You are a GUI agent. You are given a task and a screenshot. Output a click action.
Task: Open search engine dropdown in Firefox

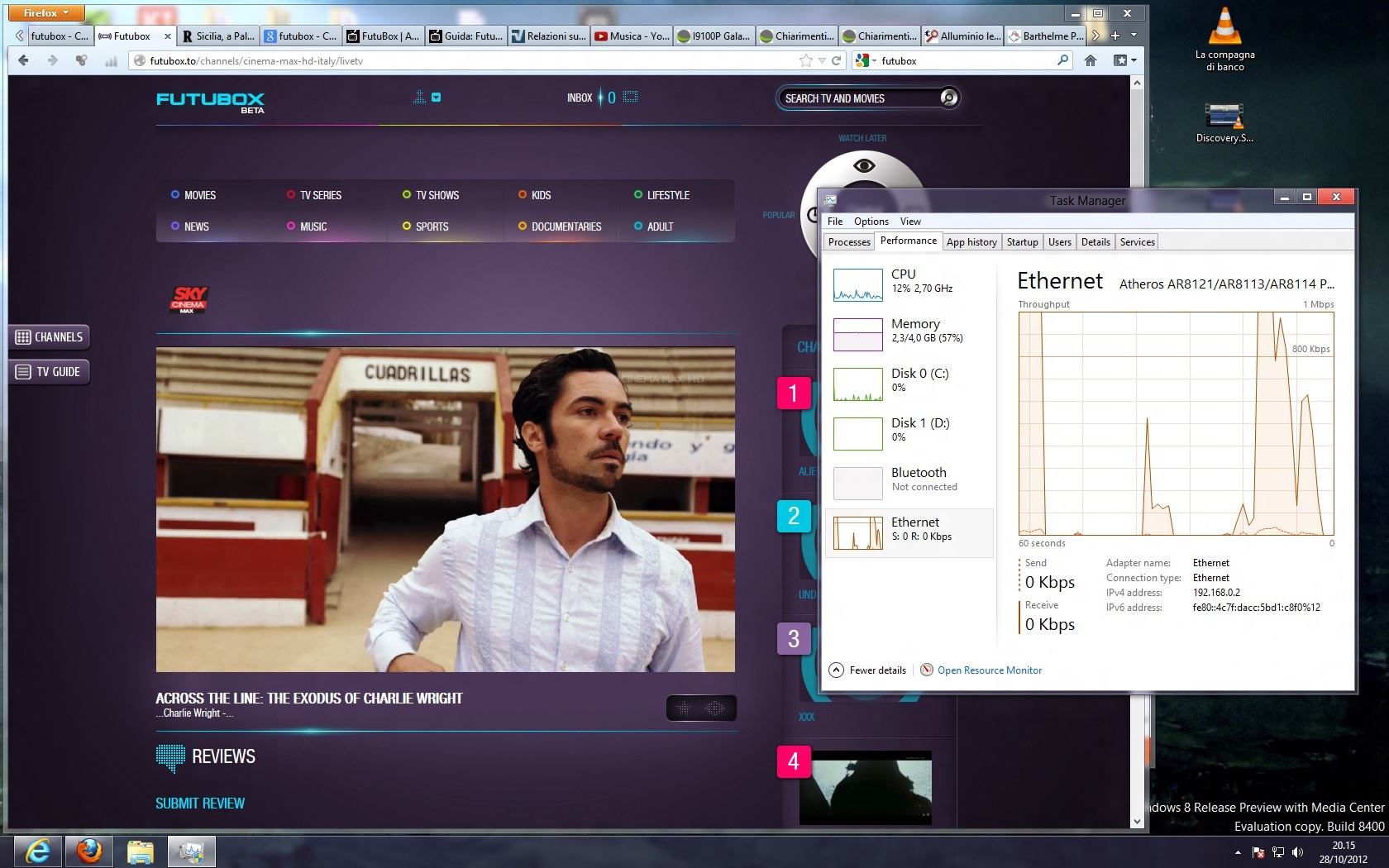(x=864, y=60)
